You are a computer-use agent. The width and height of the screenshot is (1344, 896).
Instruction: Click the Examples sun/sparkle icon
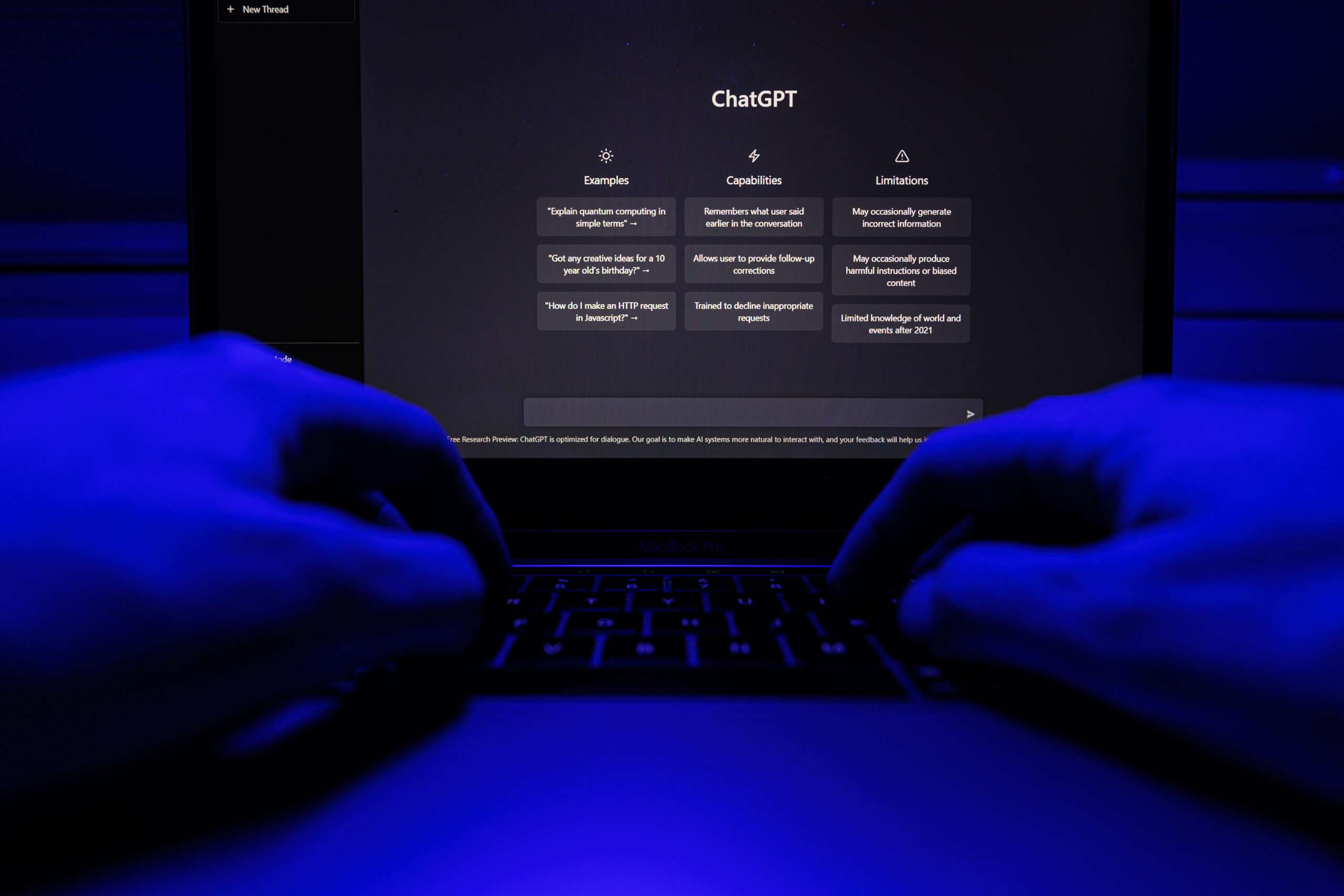click(x=605, y=155)
